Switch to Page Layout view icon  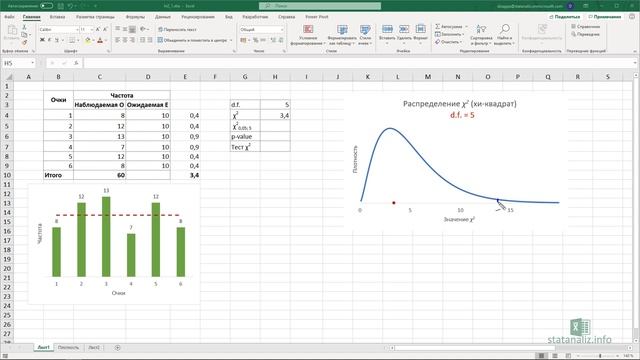click(x=554, y=356)
